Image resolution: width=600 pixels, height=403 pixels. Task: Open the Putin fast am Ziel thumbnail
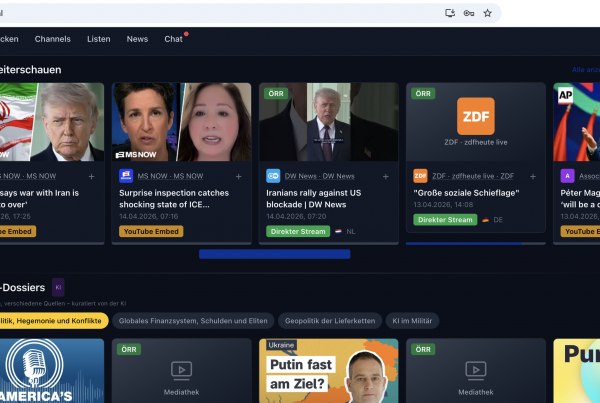(329, 370)
